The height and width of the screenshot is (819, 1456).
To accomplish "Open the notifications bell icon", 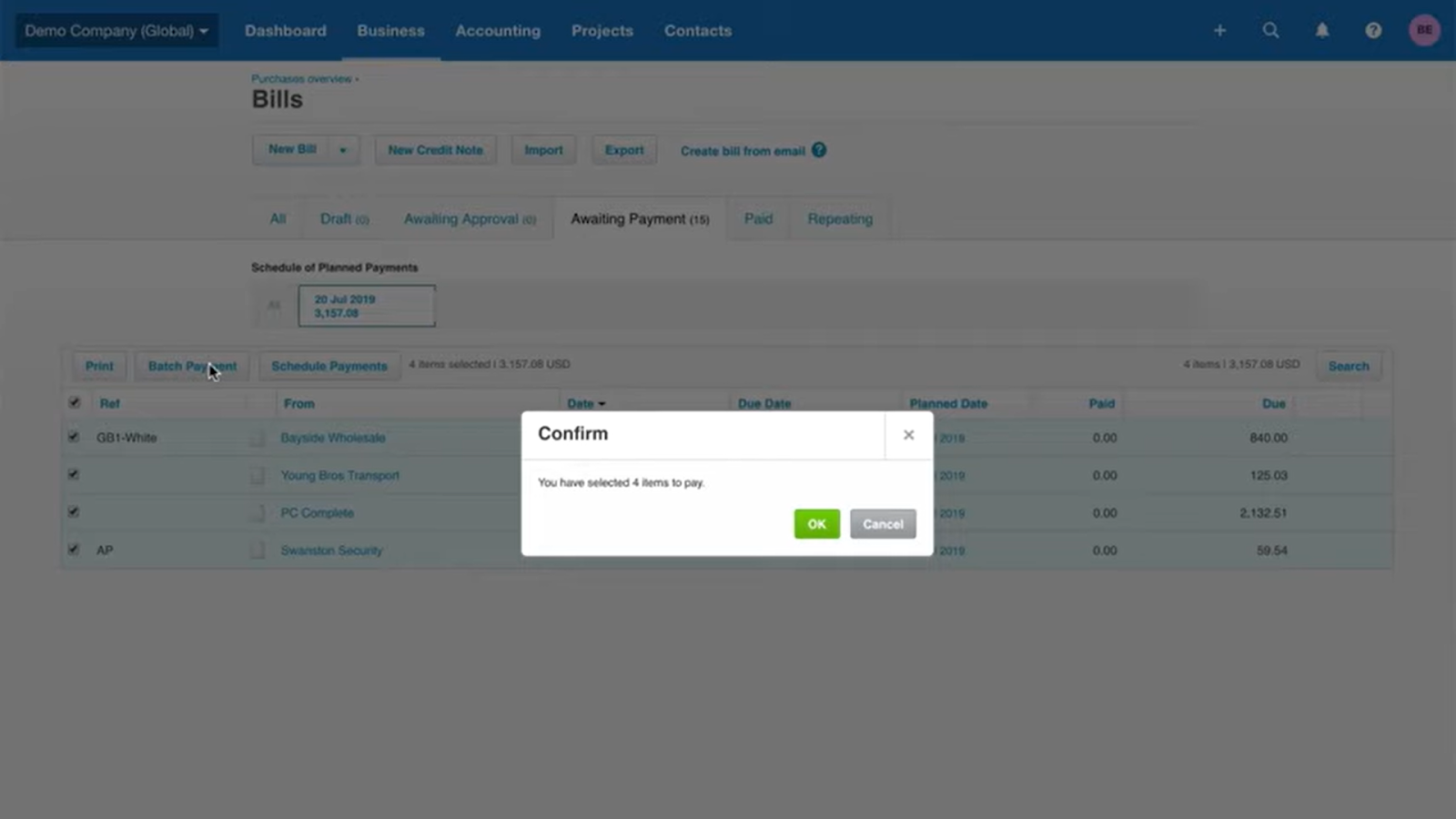I will click(x=1322, y=30).
